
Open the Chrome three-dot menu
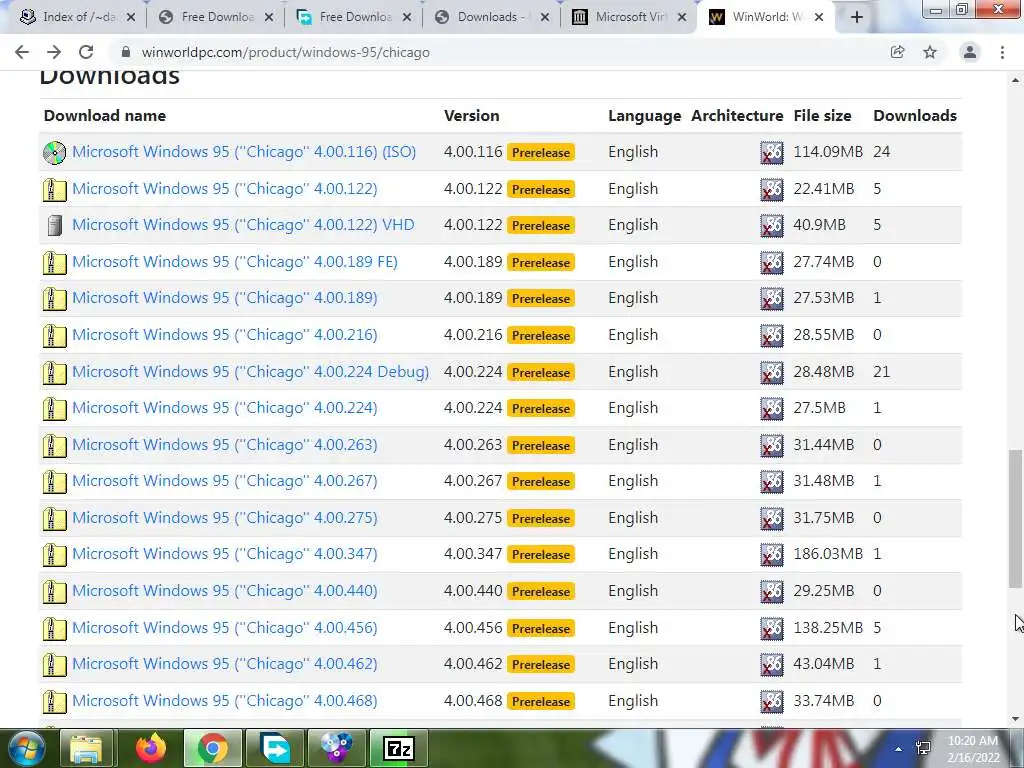1002,52
